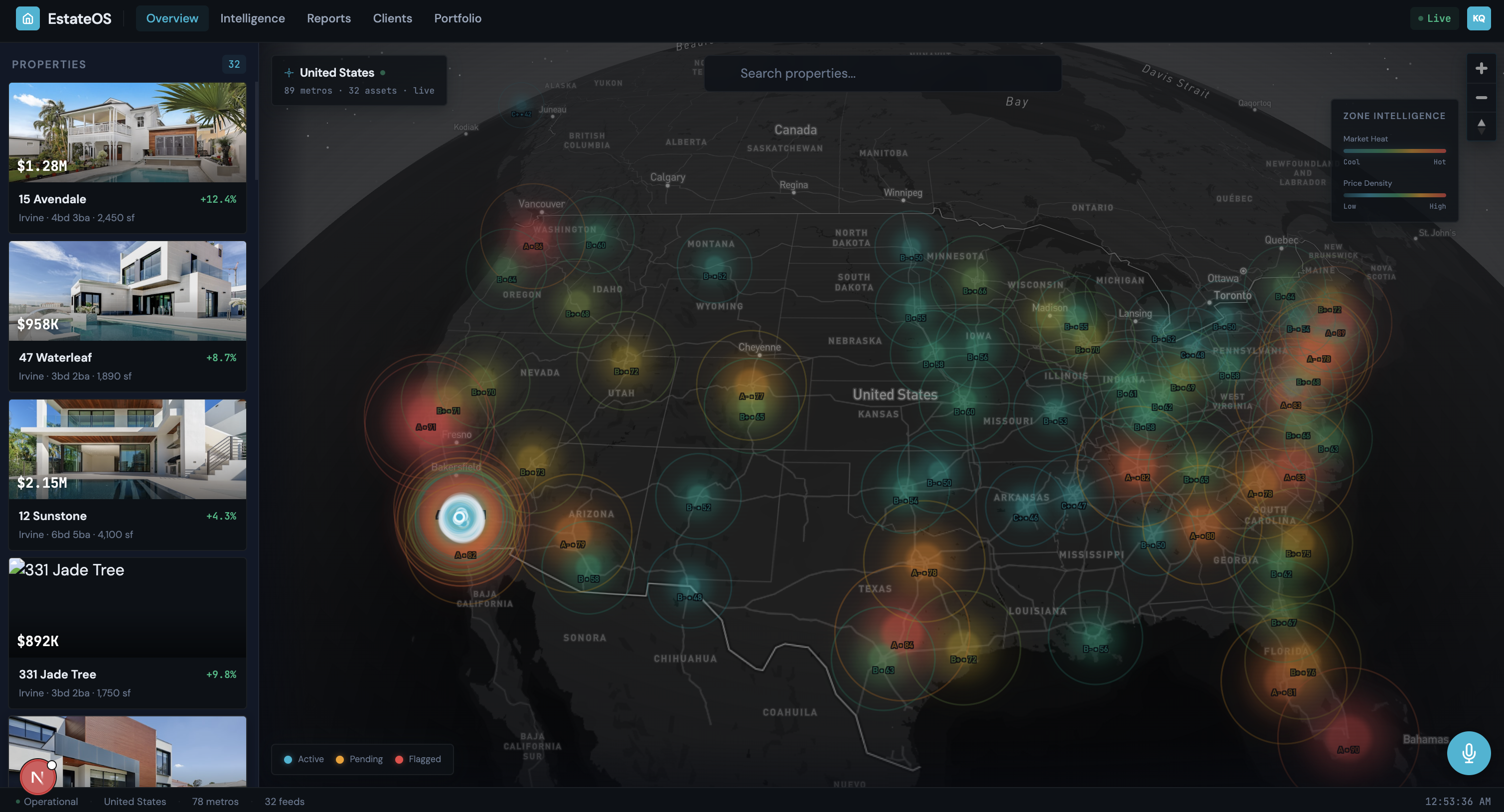
Task: Switch to the Portfolio tab
Action: tap(457, 18)
